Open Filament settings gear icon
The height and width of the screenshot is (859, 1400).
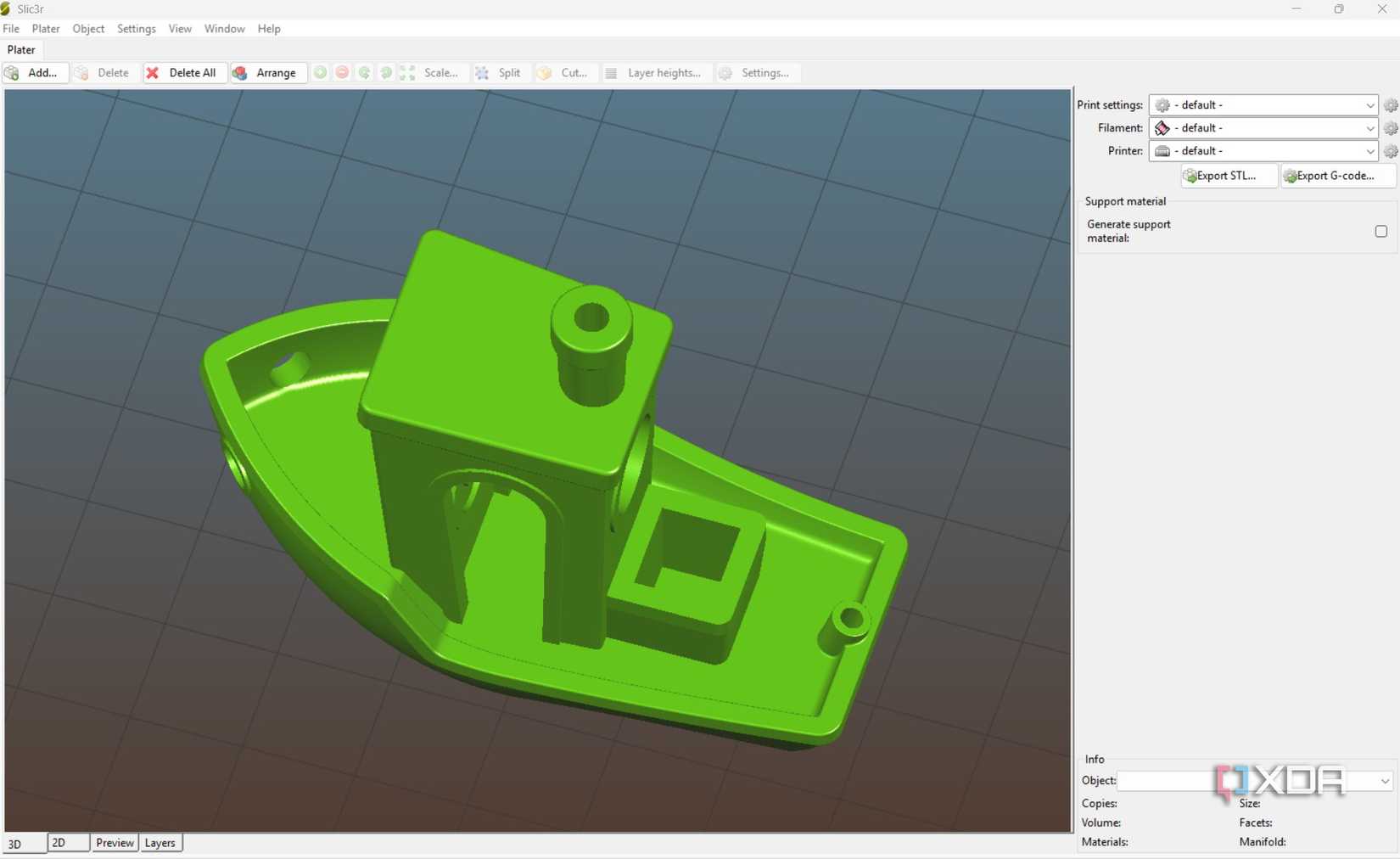[1391, 128]
